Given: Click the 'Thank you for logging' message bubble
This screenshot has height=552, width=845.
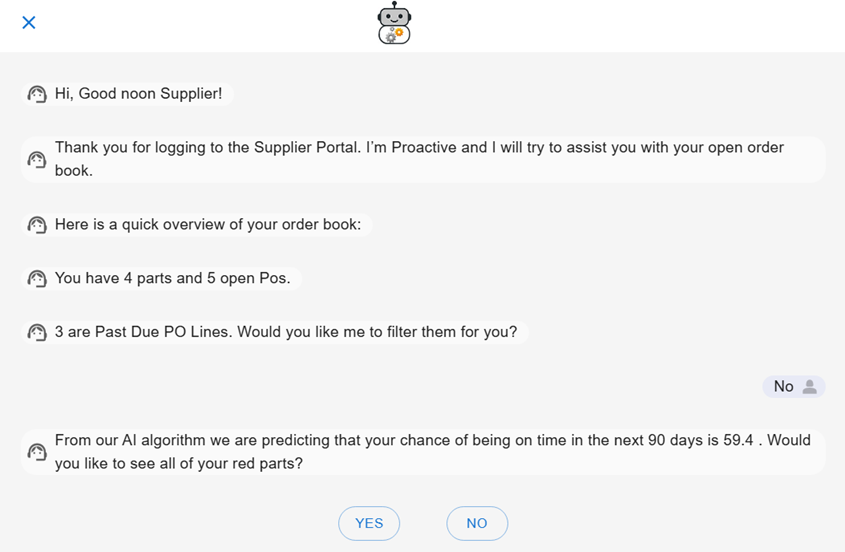Looking at the screenshot, I should coord(423,159).
